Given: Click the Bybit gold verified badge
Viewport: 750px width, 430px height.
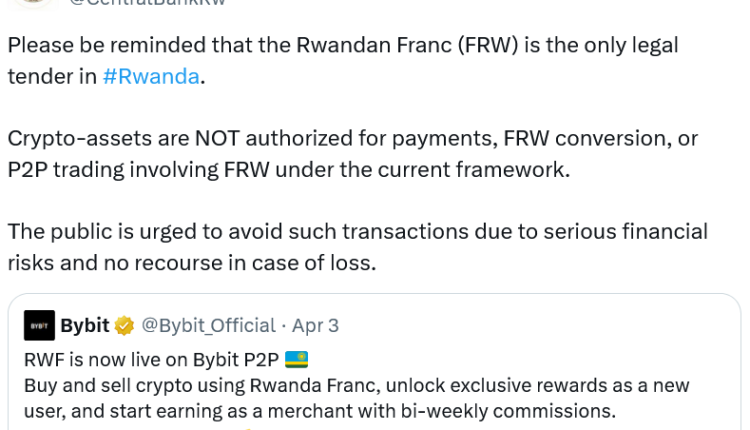Looking at the screenshot, I should [x=124, y=325].
